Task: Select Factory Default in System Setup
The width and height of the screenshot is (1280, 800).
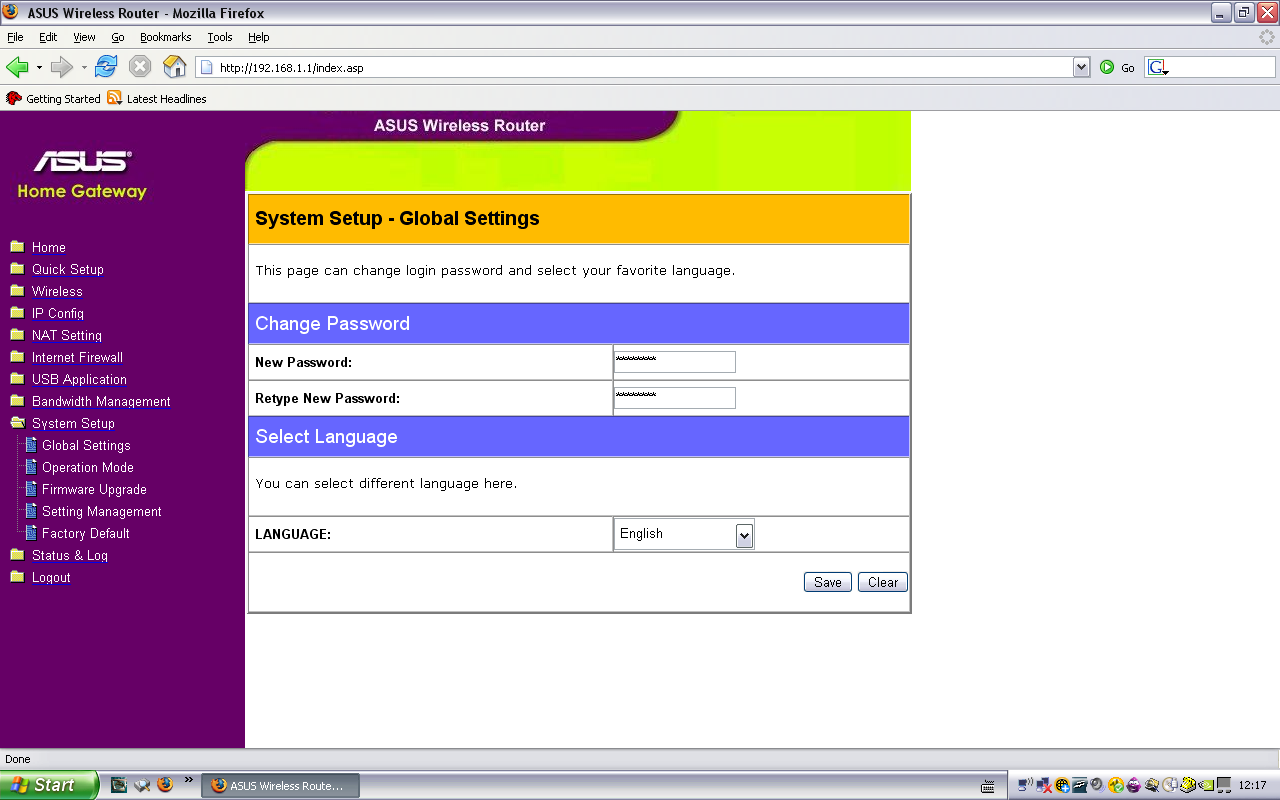Action: (x=86, y=533)
